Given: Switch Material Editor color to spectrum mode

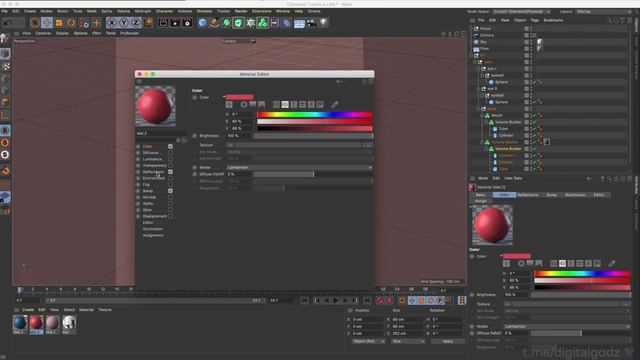Looking at the screenshot, I should [x=253, y=105].
